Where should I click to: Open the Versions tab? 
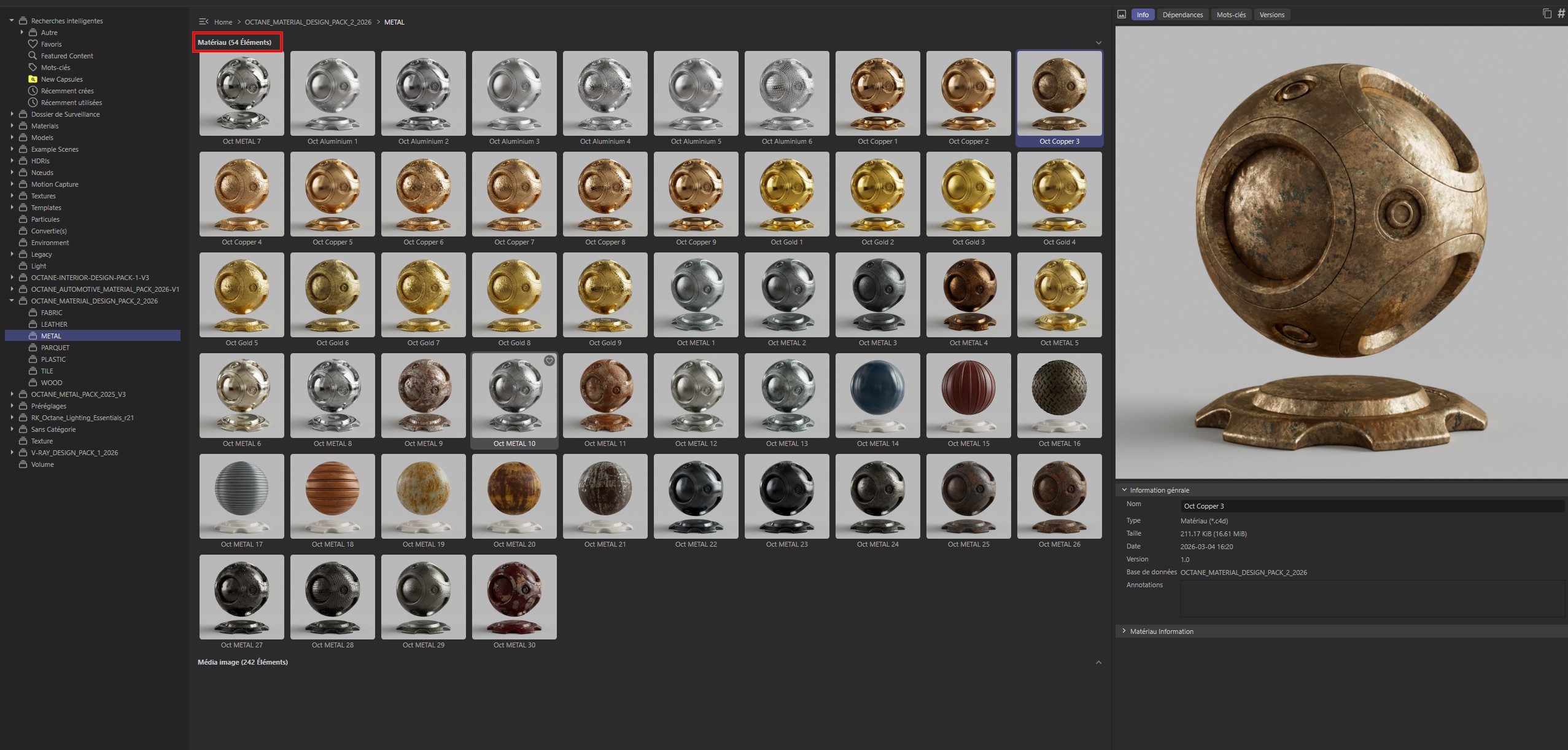(x=1271, y=14)
